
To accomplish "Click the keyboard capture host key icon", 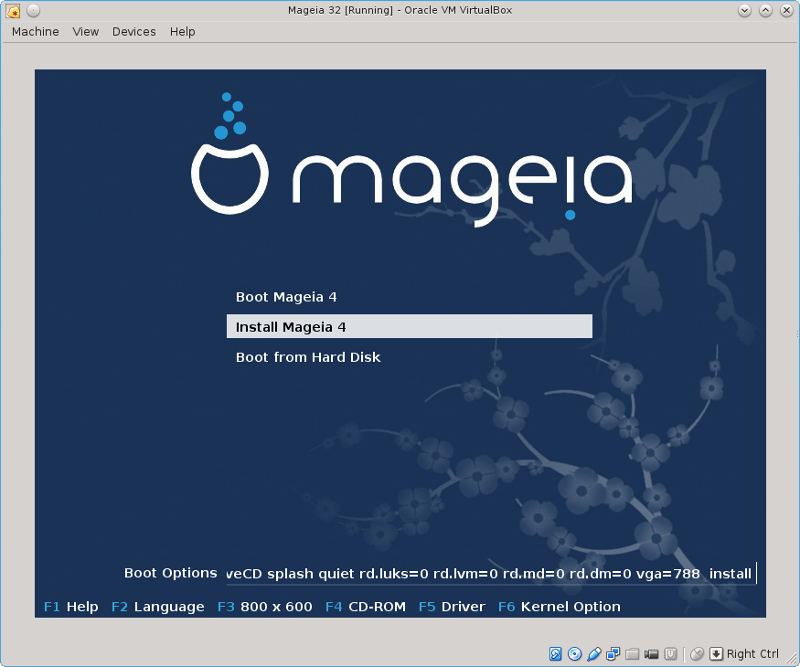I will click(716, 654).
